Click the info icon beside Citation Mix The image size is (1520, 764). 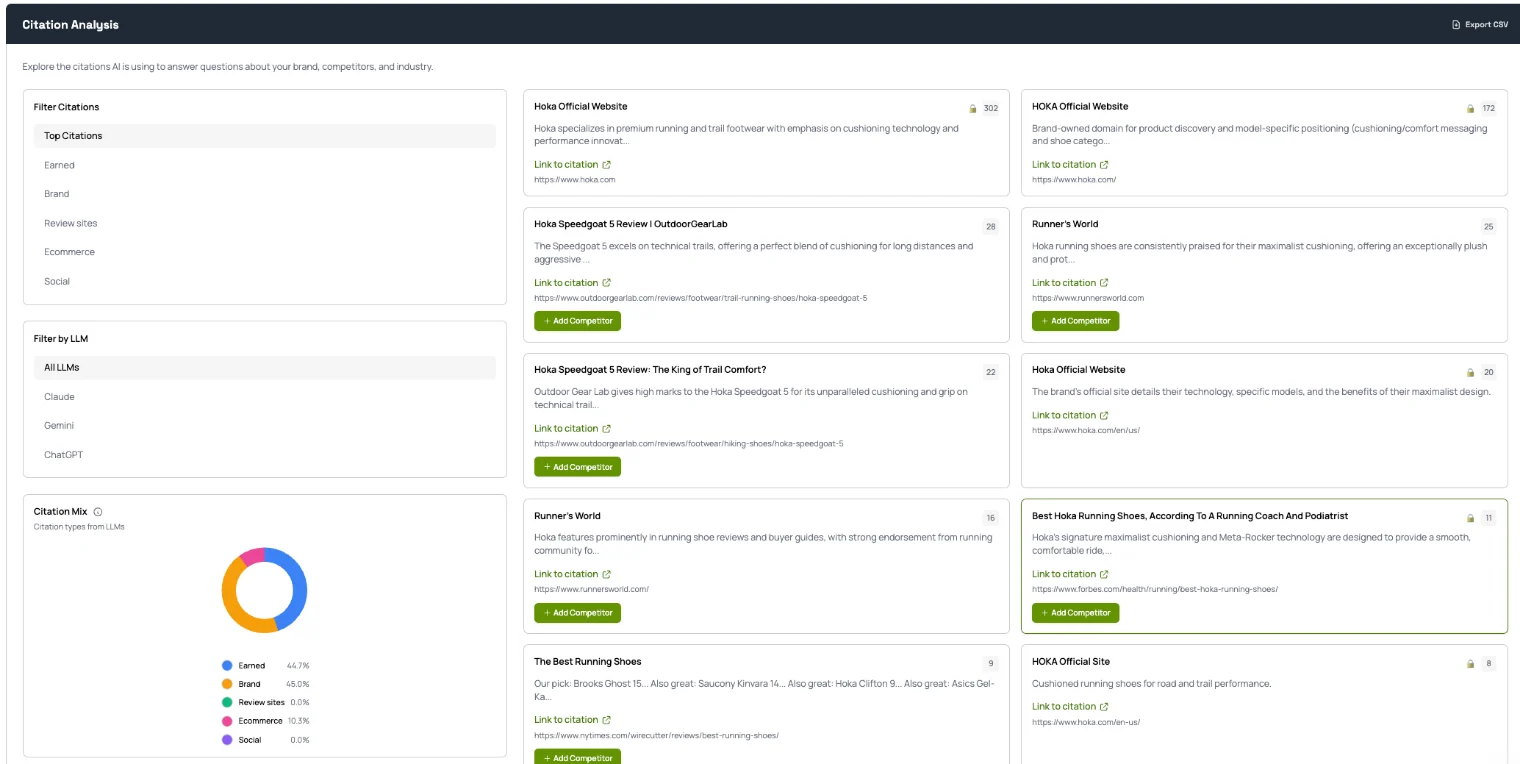[98, 512]
